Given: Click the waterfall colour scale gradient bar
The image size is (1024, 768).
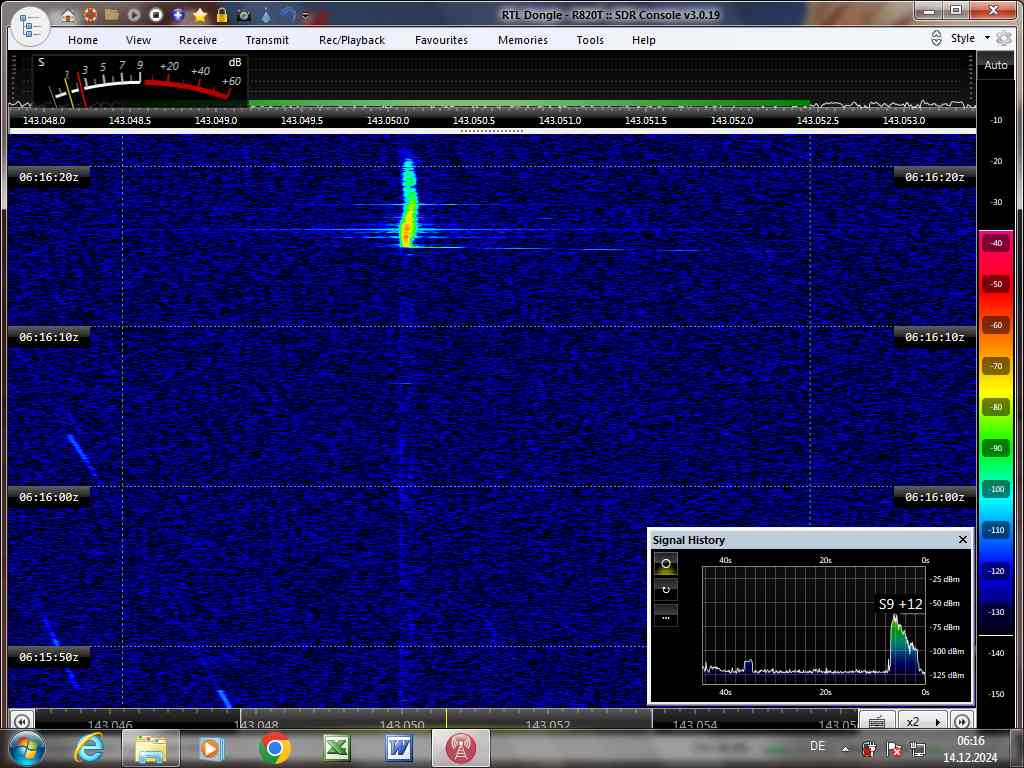Looking at the screenshot, I should coord(996,431).
